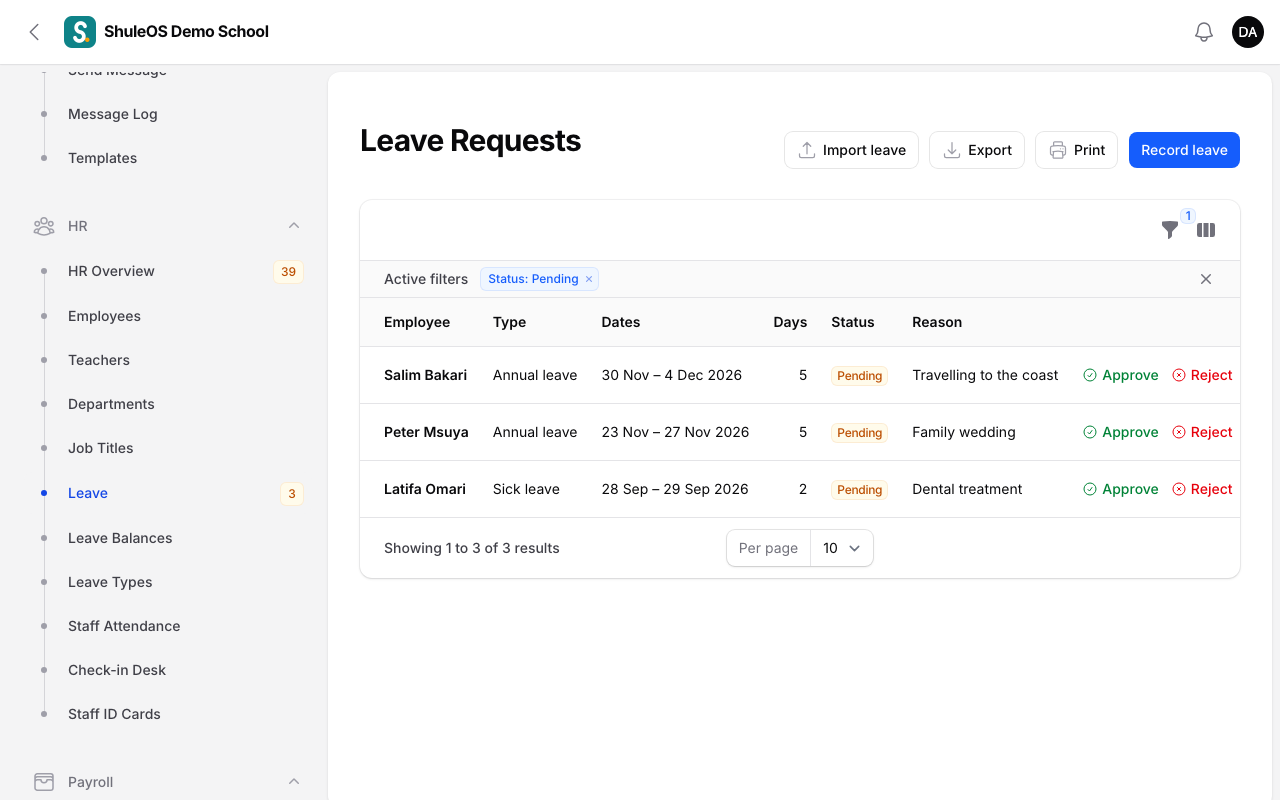The height and width of the screenshot is (800, 1280).
Task: Click the Export button
Action: coord(977,150)
